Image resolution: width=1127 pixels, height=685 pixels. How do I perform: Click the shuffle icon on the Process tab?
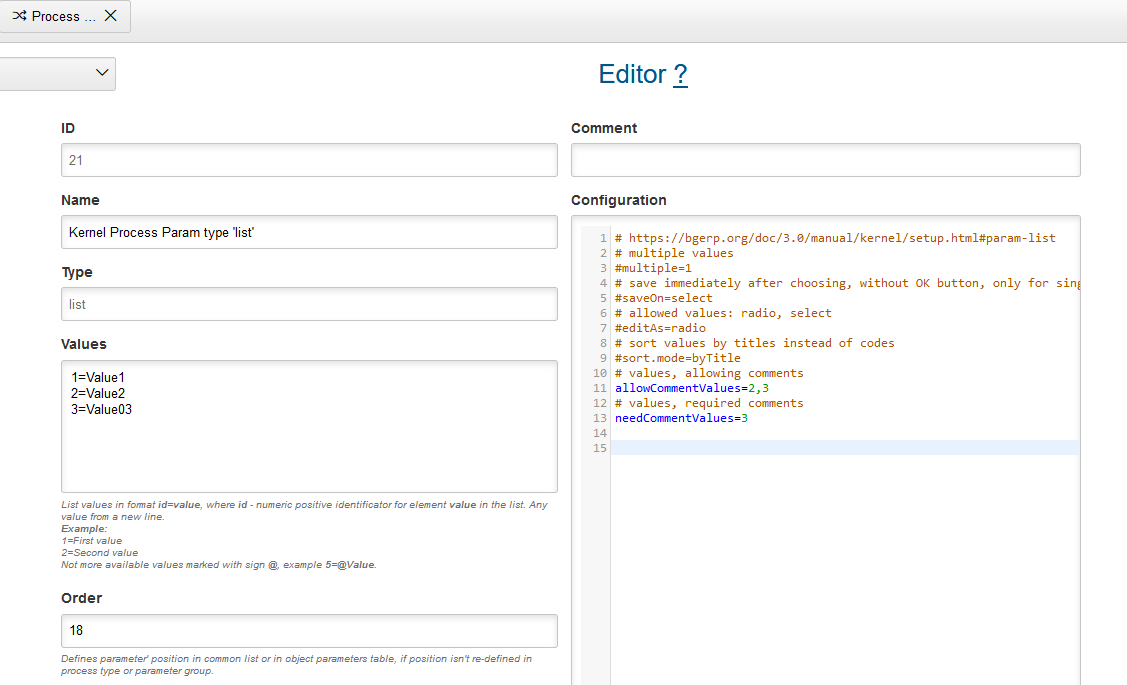20,16
